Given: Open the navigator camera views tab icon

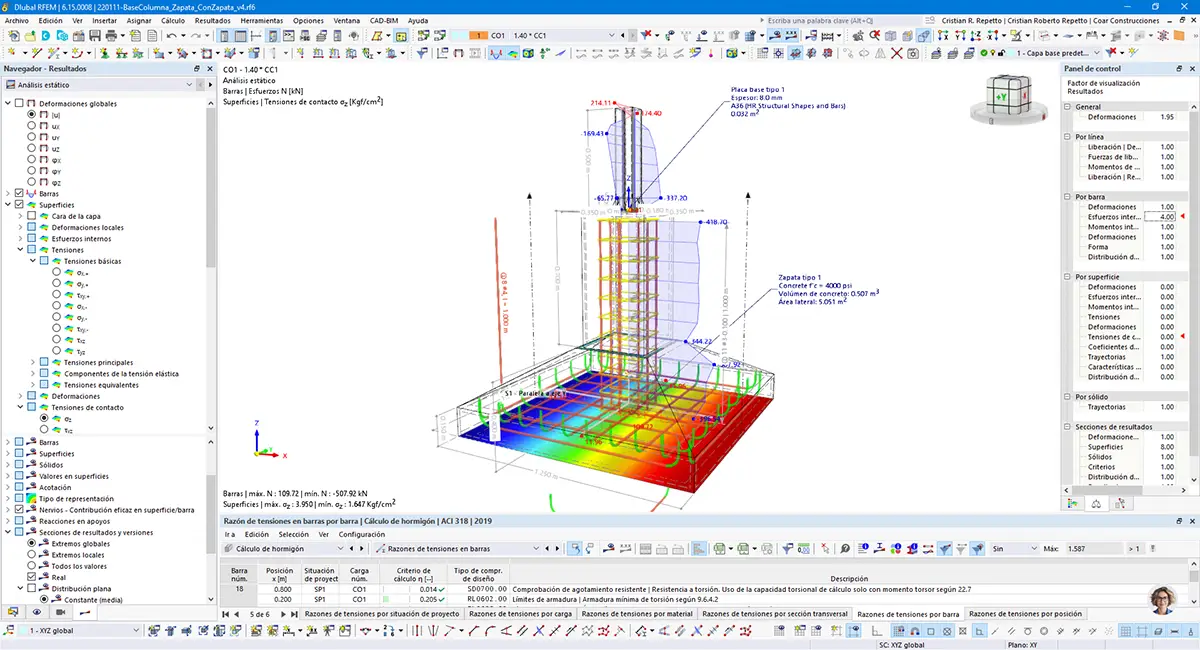Looking at the screenshot, I should click(x=61, y=611).
